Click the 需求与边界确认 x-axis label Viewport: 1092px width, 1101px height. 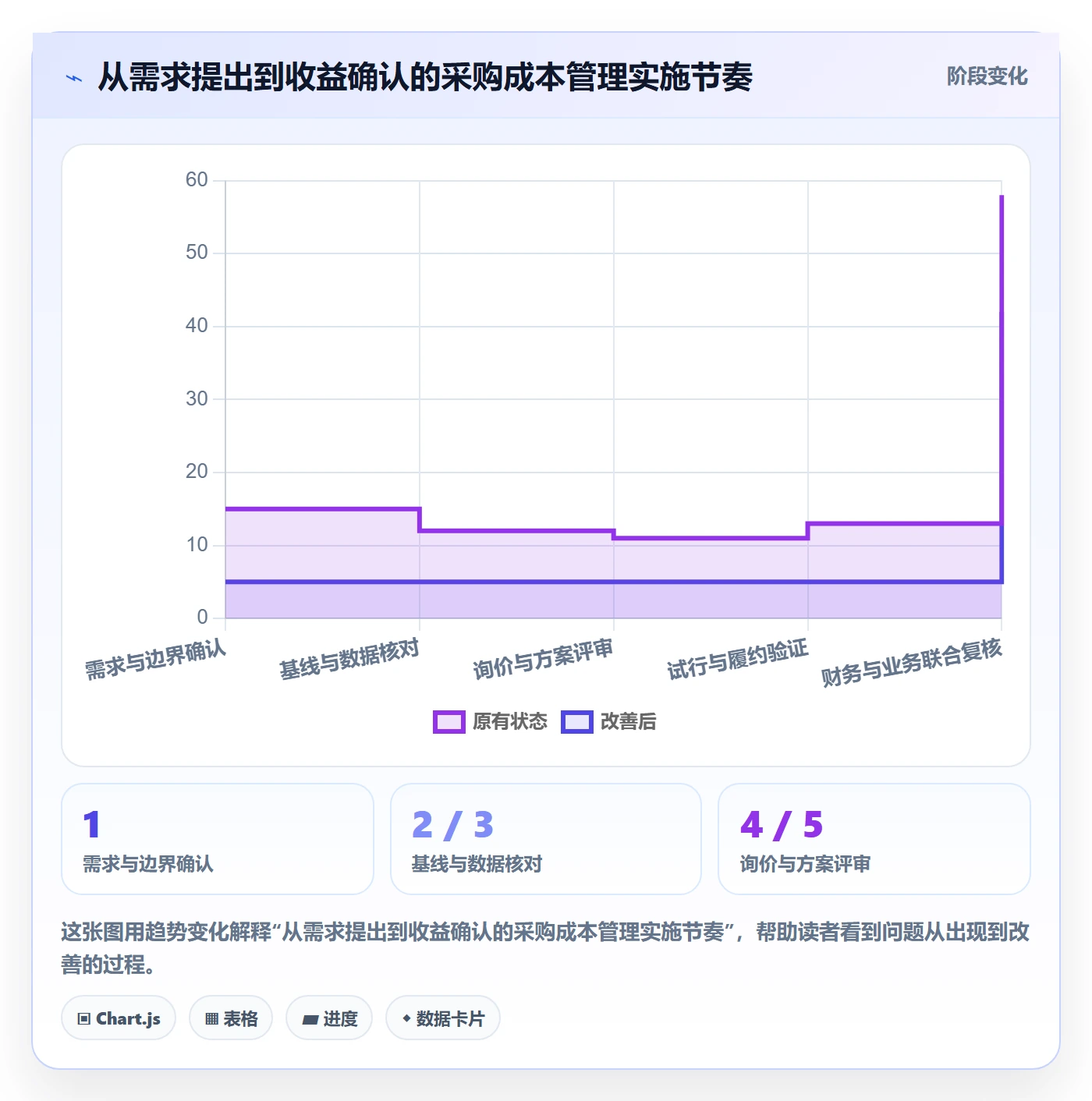155,660
